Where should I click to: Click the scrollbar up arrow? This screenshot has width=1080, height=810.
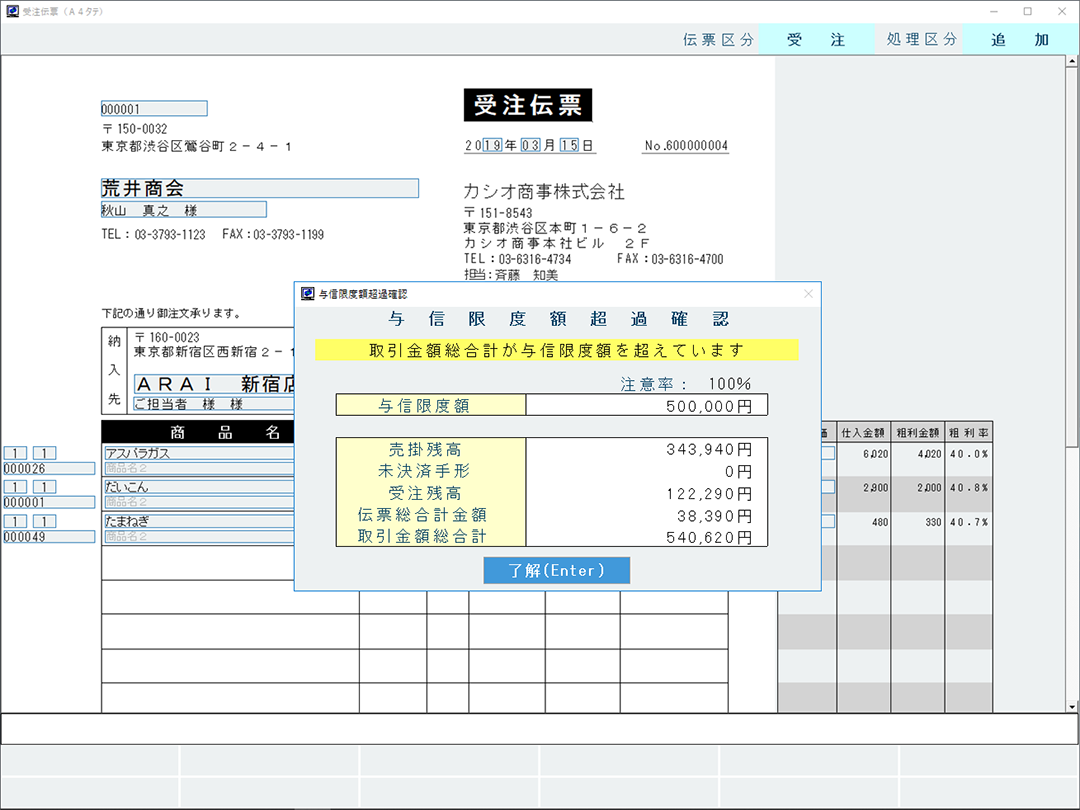tap(1072, 61)
